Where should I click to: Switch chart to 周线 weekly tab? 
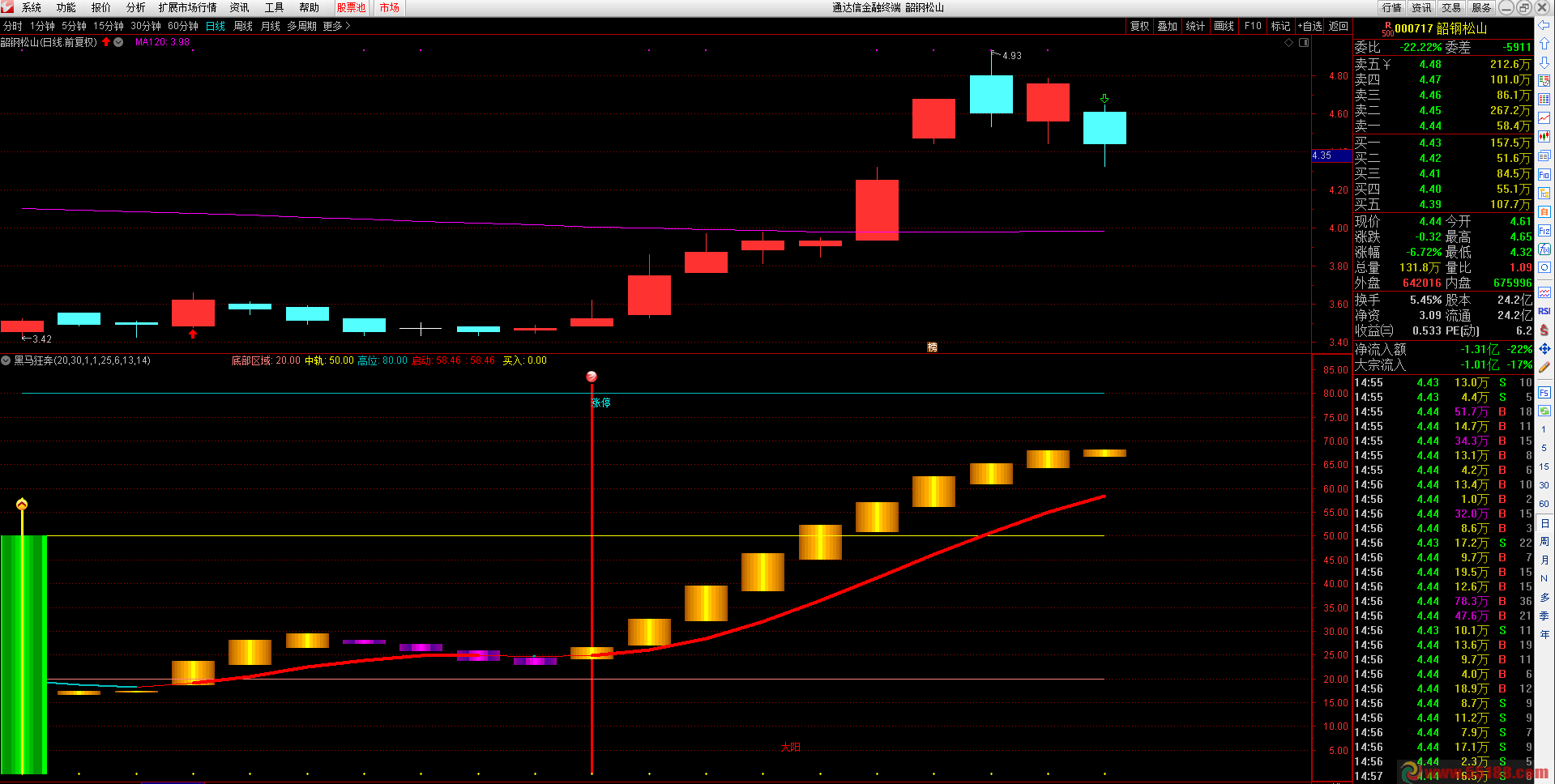243,26
